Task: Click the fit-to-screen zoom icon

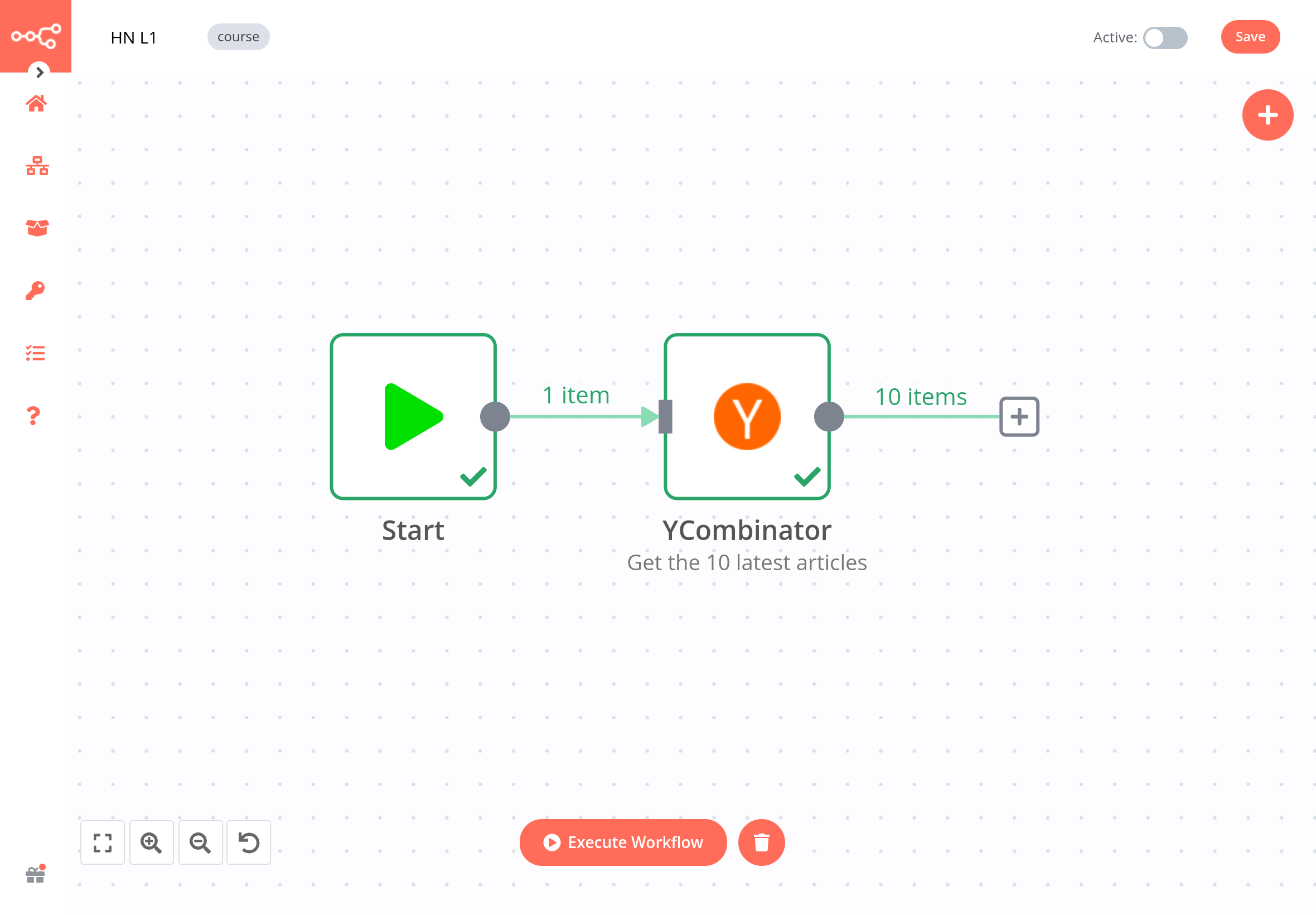Action: click(102, 842)
